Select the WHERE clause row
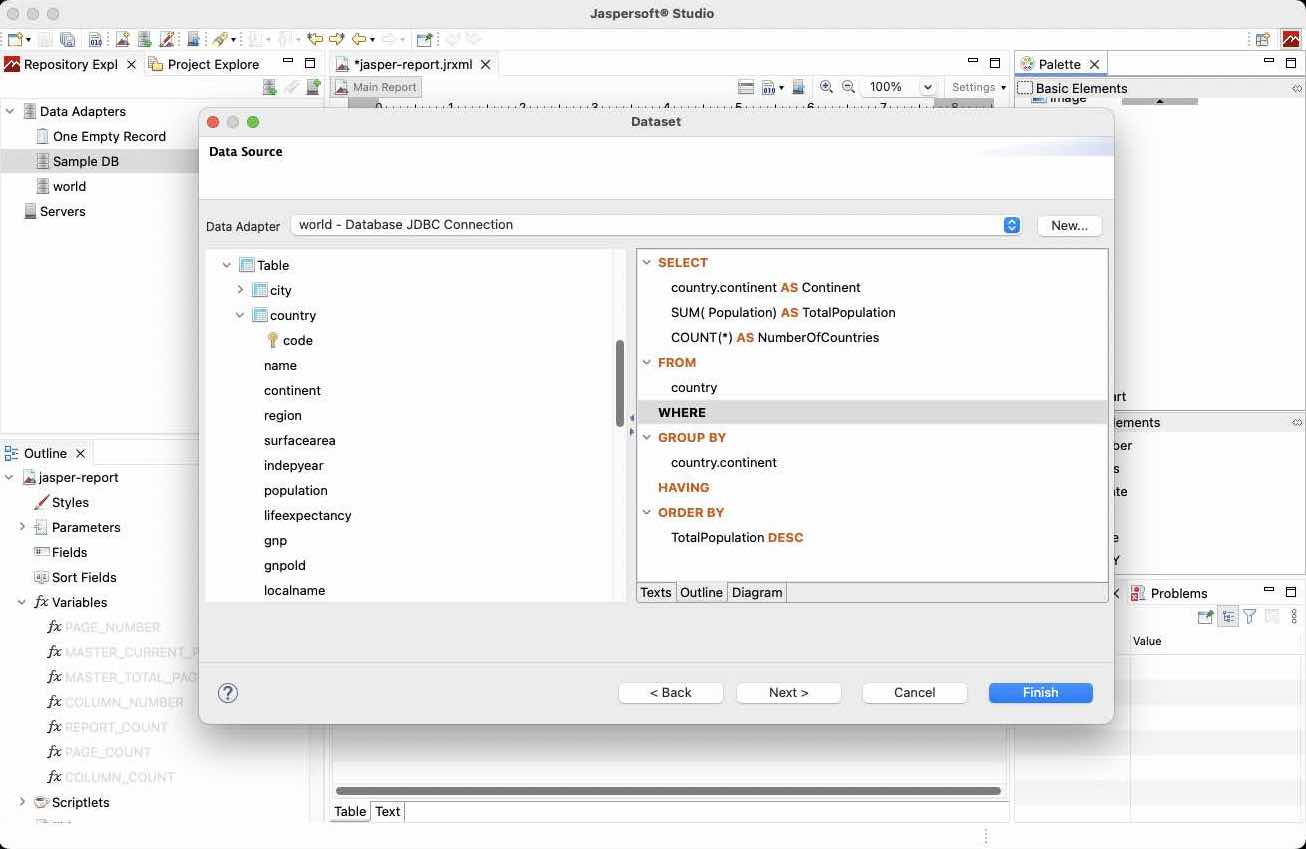This screenshot has width=1306, height=849. (x=872, y=412)
